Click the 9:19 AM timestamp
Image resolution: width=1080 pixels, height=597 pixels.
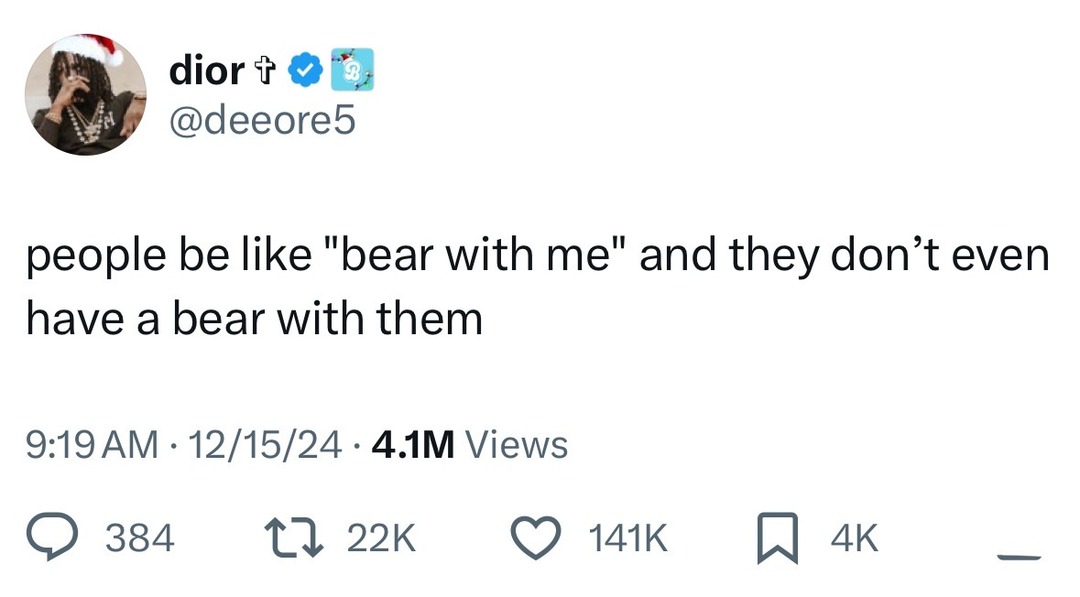point(91,444)
